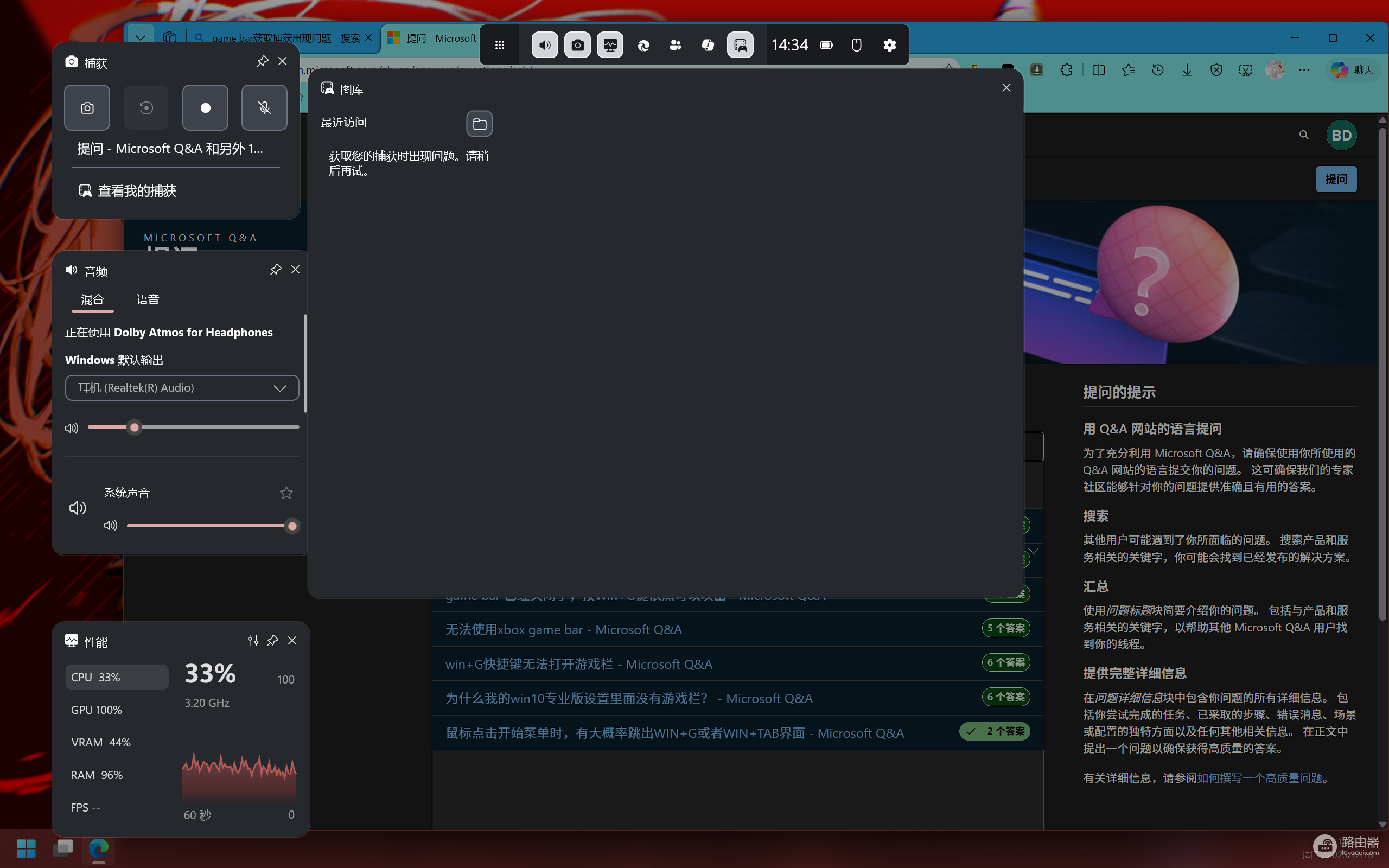The image size is (1389, 868).
Task: Open Edge Downloads
Action: (x=1187, y=70)
